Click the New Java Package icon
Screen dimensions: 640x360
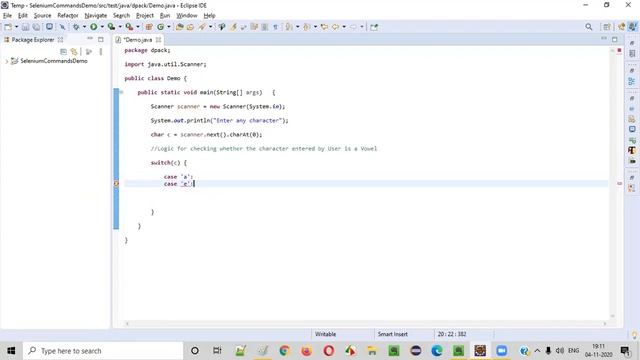click(x=149, y=27)
